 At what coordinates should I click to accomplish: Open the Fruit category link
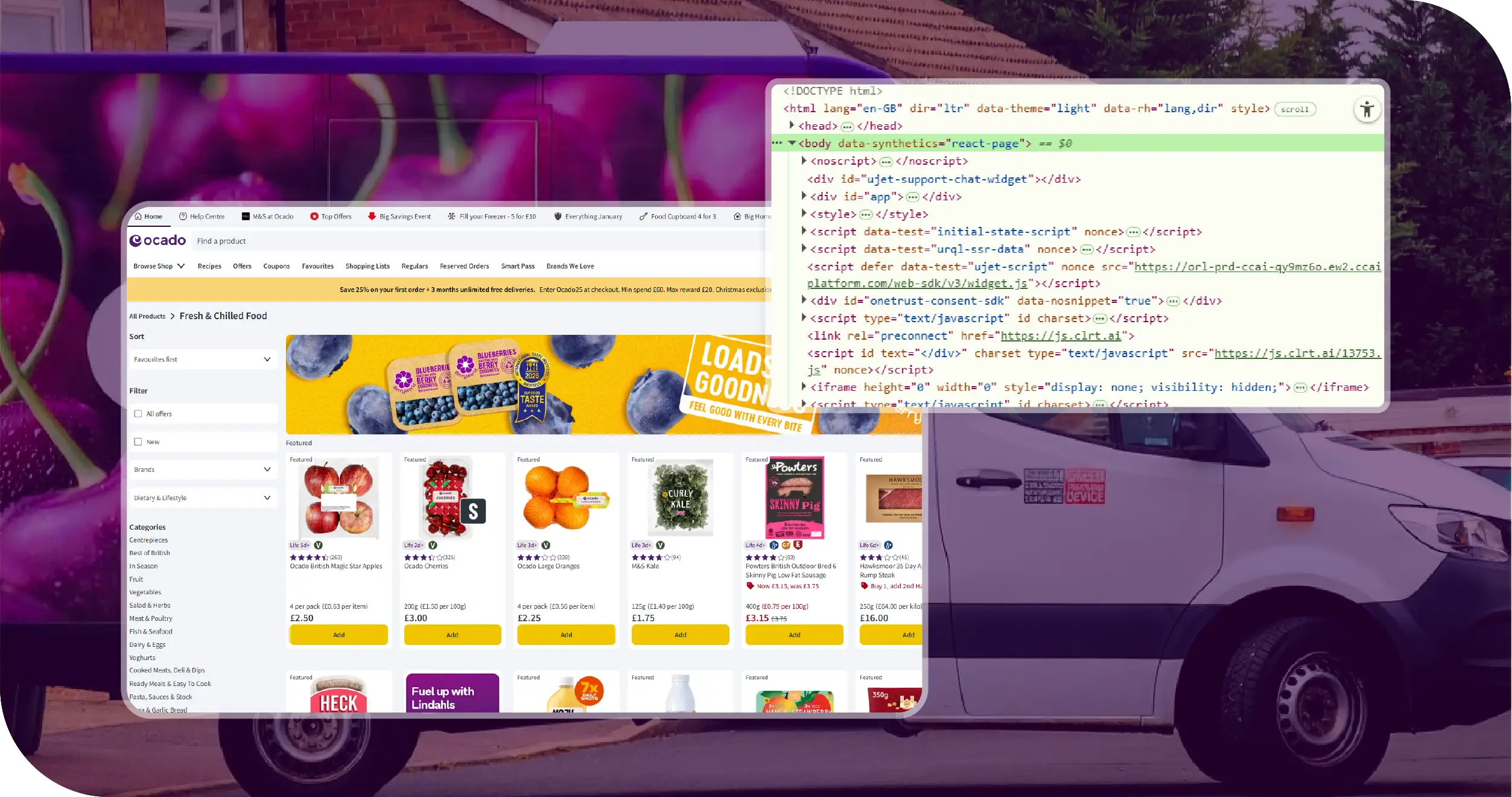coord(136,579)
